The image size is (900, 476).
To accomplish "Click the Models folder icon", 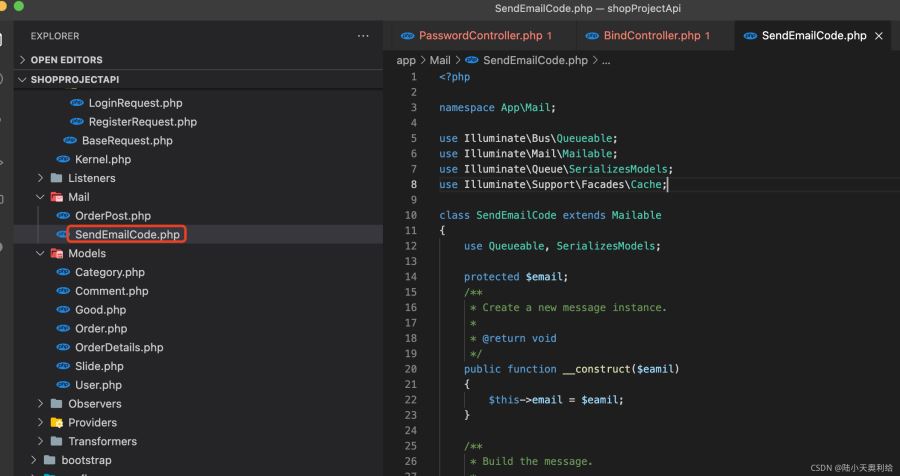I will coord(56,254).
